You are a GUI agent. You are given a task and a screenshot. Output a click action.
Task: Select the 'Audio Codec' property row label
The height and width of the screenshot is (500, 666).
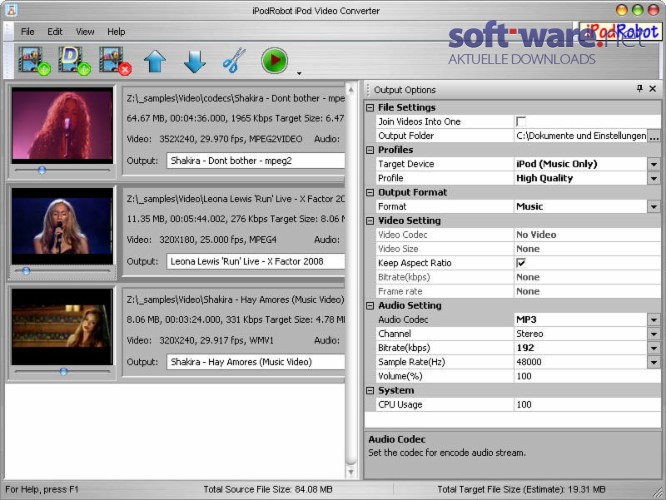click(x=403, y=320)
